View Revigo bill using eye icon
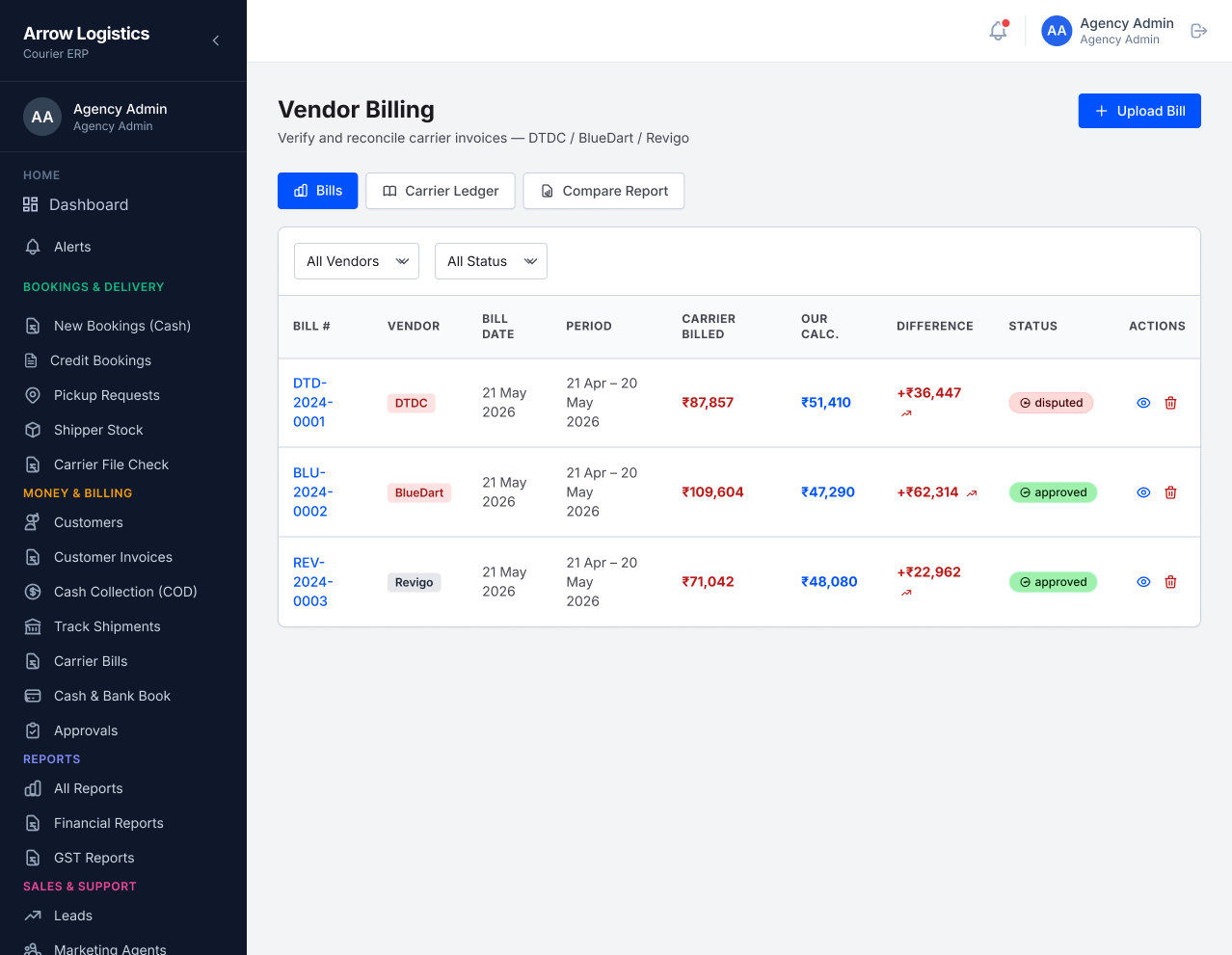This screenshot has width=1232, height=955. (x=1143, y=582)
